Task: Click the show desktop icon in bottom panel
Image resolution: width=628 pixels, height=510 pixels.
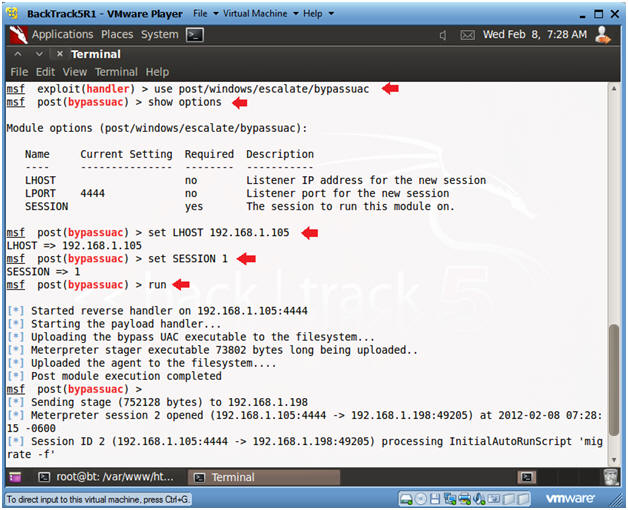Action: (x=15, y=477)
